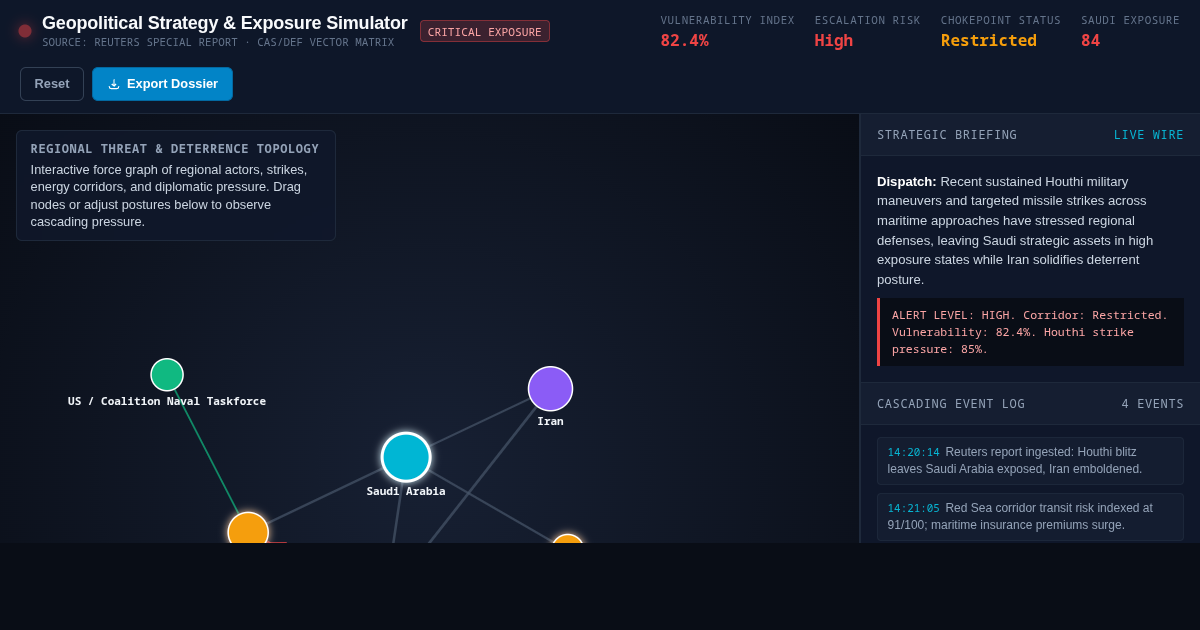Select the purple Iran node

(x=550, y=389)
